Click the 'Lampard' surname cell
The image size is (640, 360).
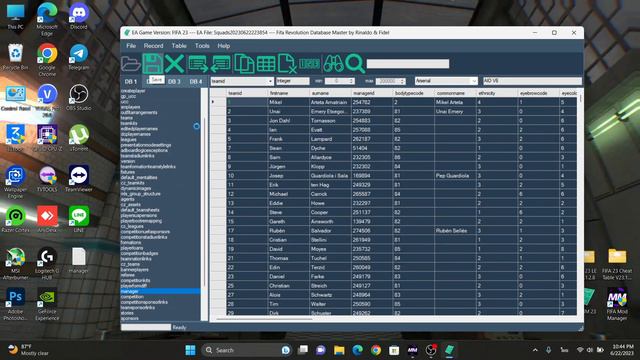pos(330,139)
